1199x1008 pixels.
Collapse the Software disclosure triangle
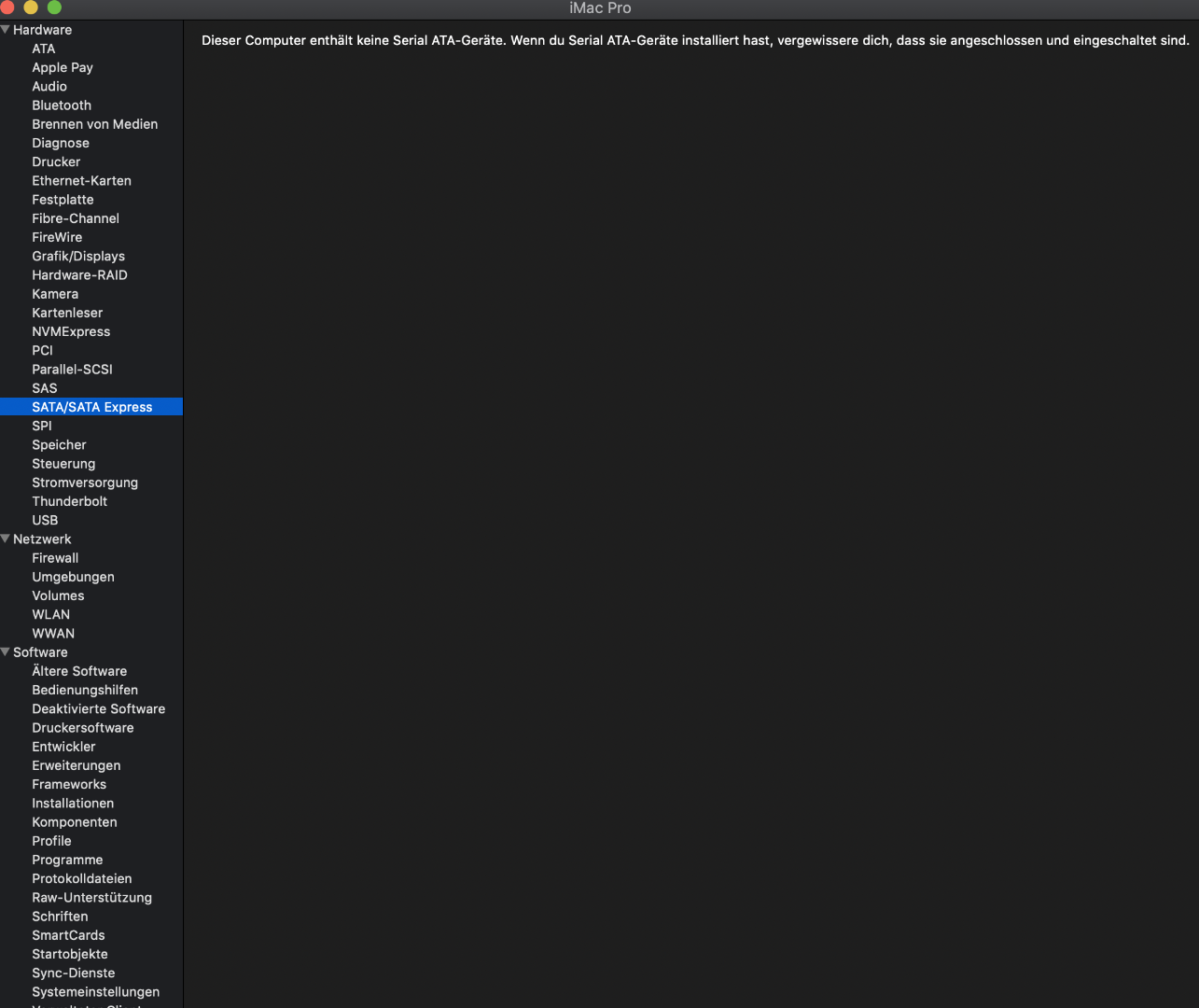point(6,652)
